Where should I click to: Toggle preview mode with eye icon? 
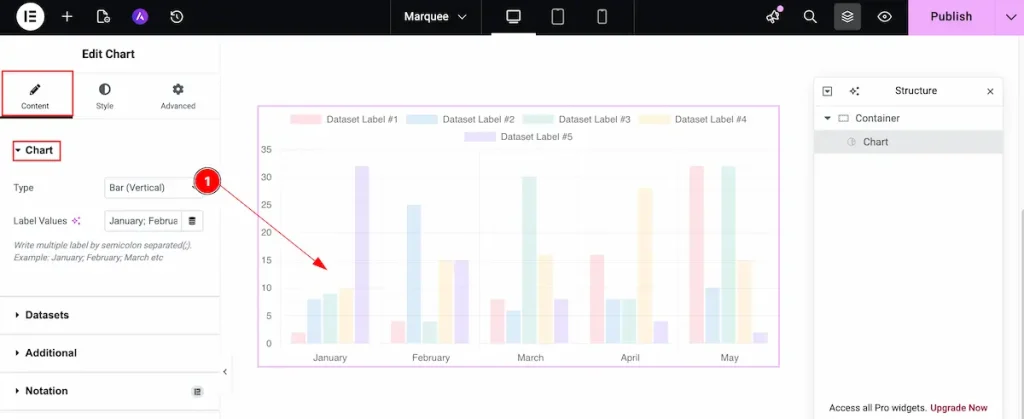(x=884, y=17)
